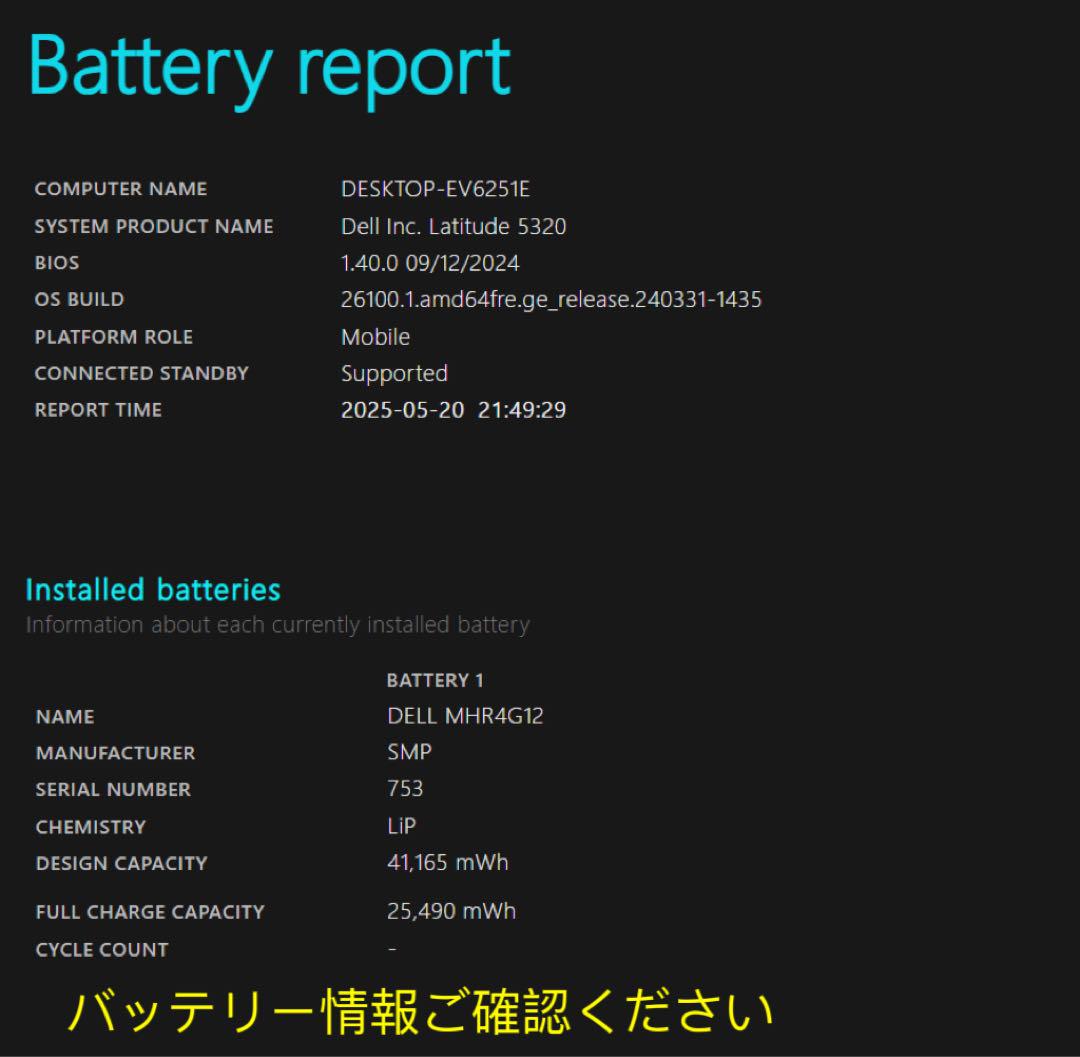Click computer name value DESKTOP-EV6251E

tap(435, 189)
